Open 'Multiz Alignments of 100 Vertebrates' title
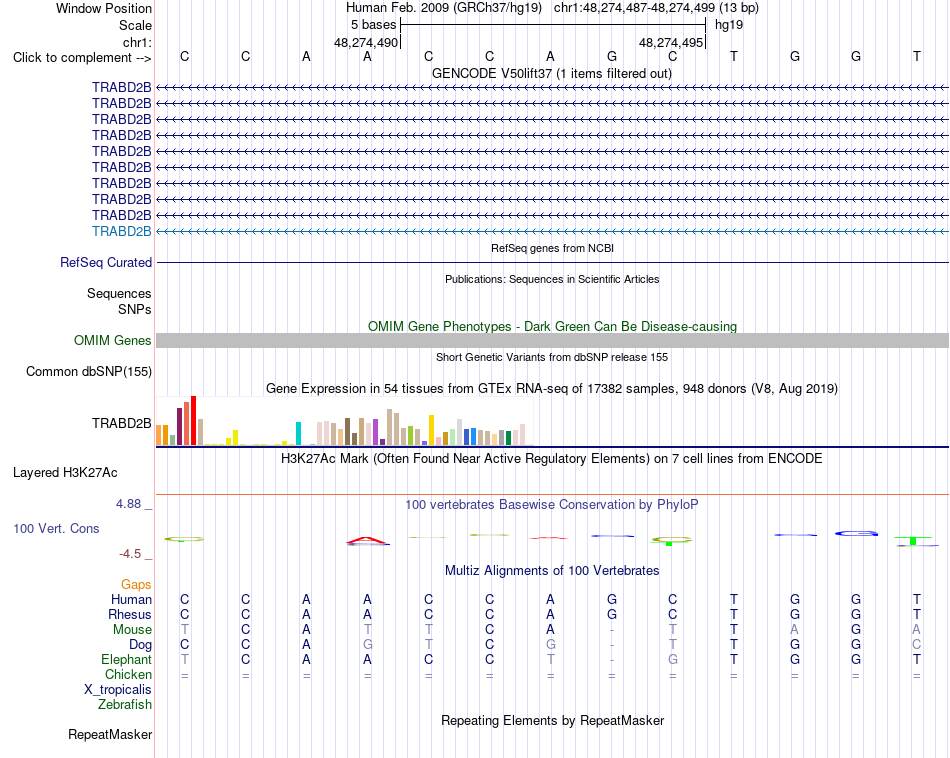Image resolution: width=950 pixels, height=758 pixels. coord(552,571)
